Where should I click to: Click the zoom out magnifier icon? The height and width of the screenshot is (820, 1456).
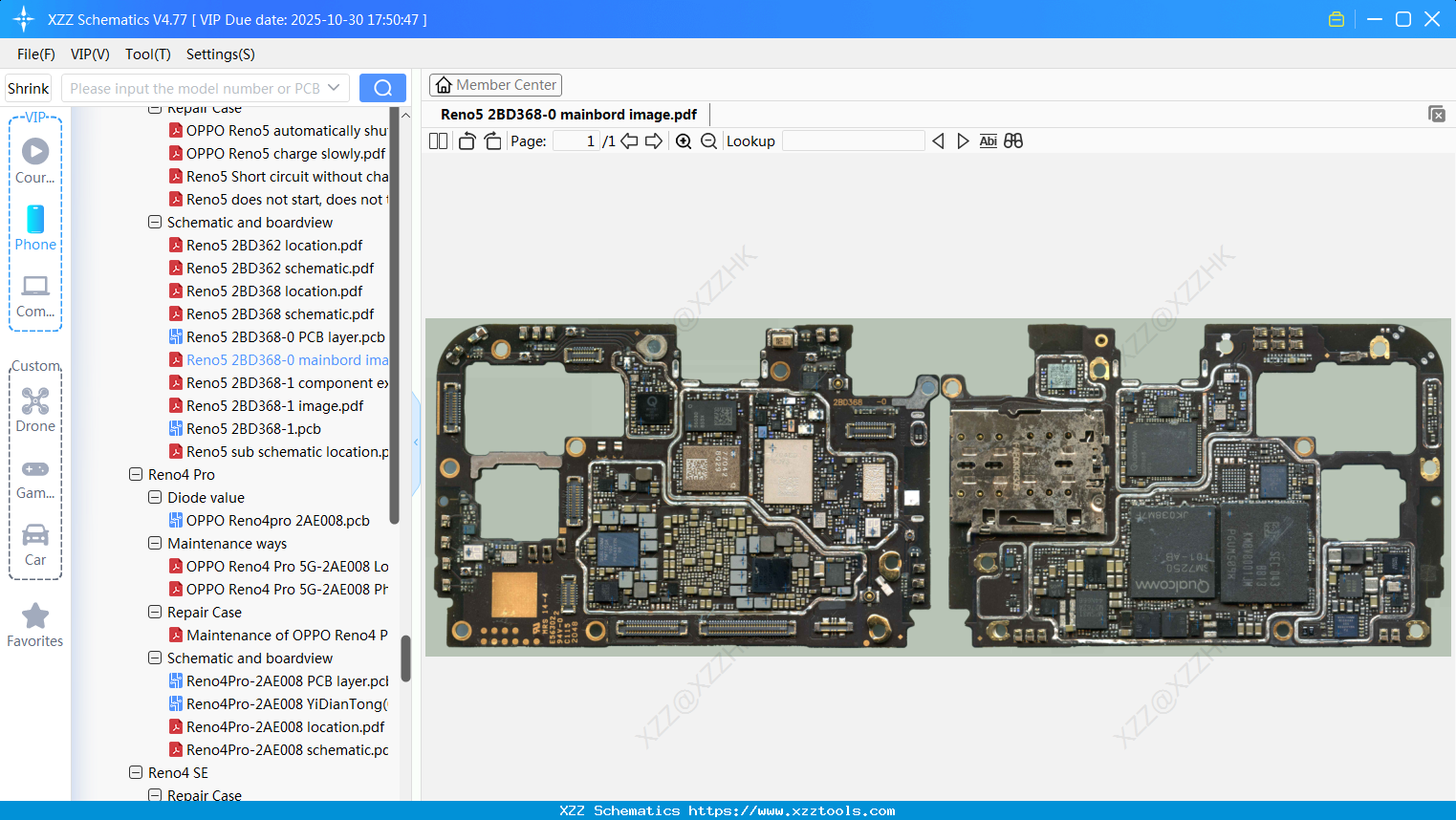(x=708, y=141)
